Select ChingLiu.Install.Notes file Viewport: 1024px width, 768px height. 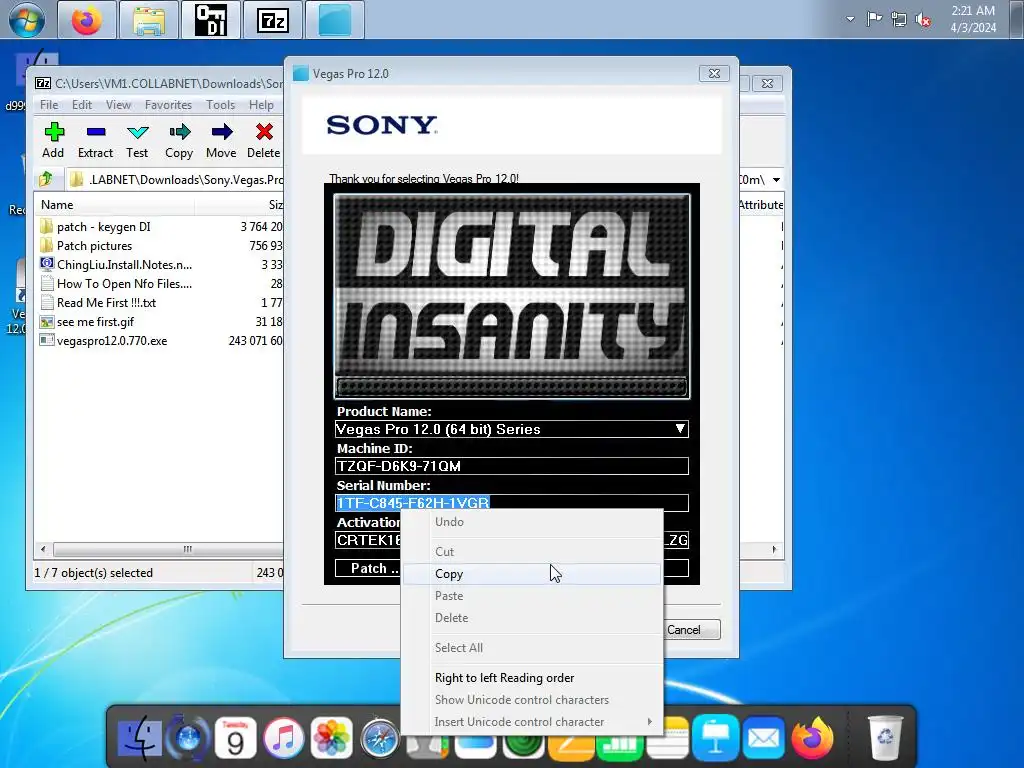pos(124,264)
